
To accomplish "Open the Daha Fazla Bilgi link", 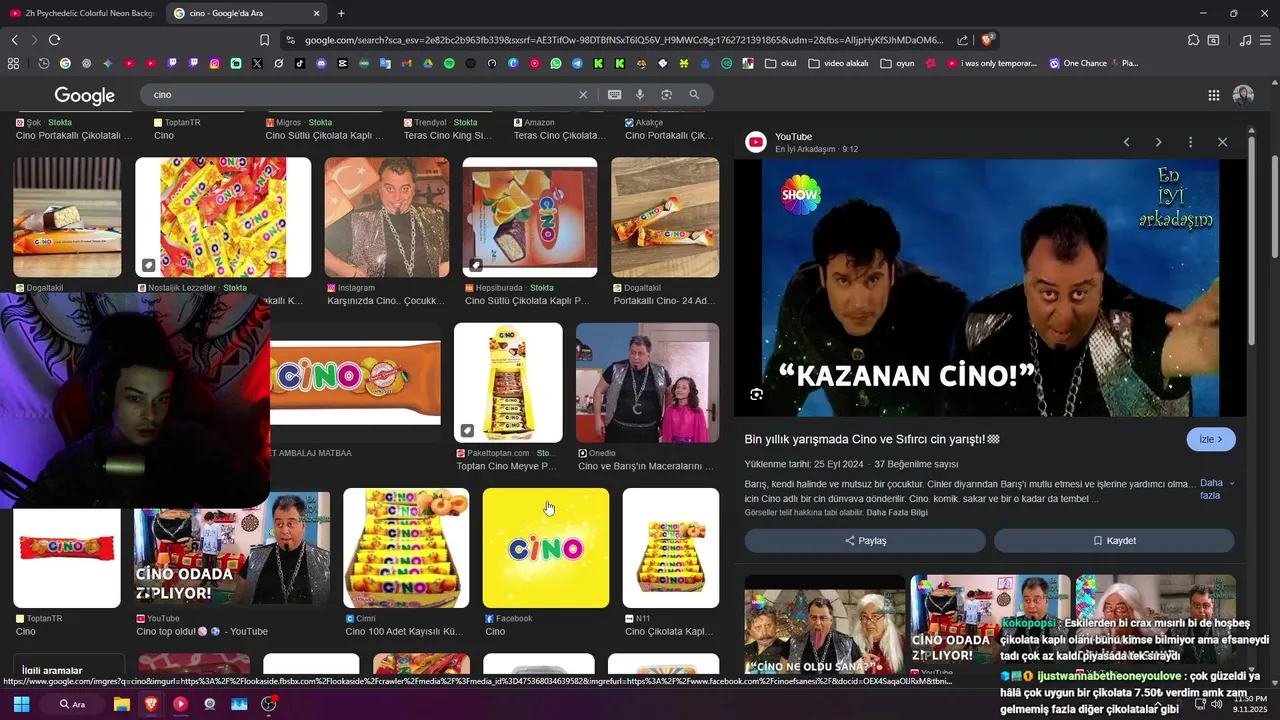I will (x=897, y=512).
